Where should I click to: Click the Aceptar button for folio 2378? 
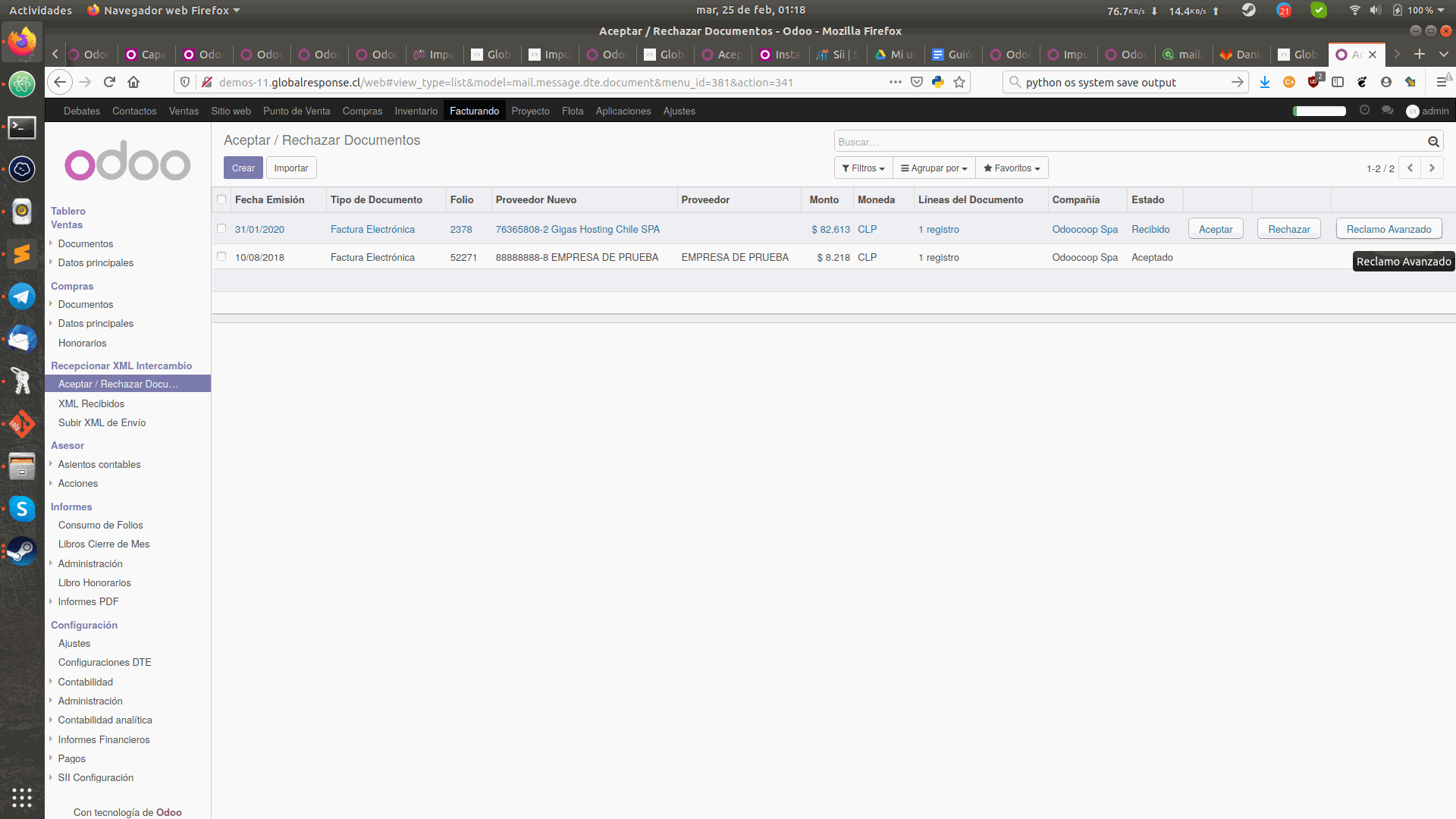pyautogui.click(x=1215, y=229)
